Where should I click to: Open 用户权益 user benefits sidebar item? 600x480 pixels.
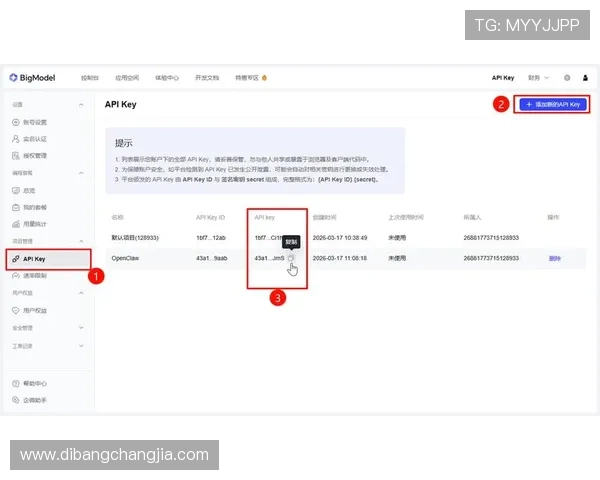(29, 310)
